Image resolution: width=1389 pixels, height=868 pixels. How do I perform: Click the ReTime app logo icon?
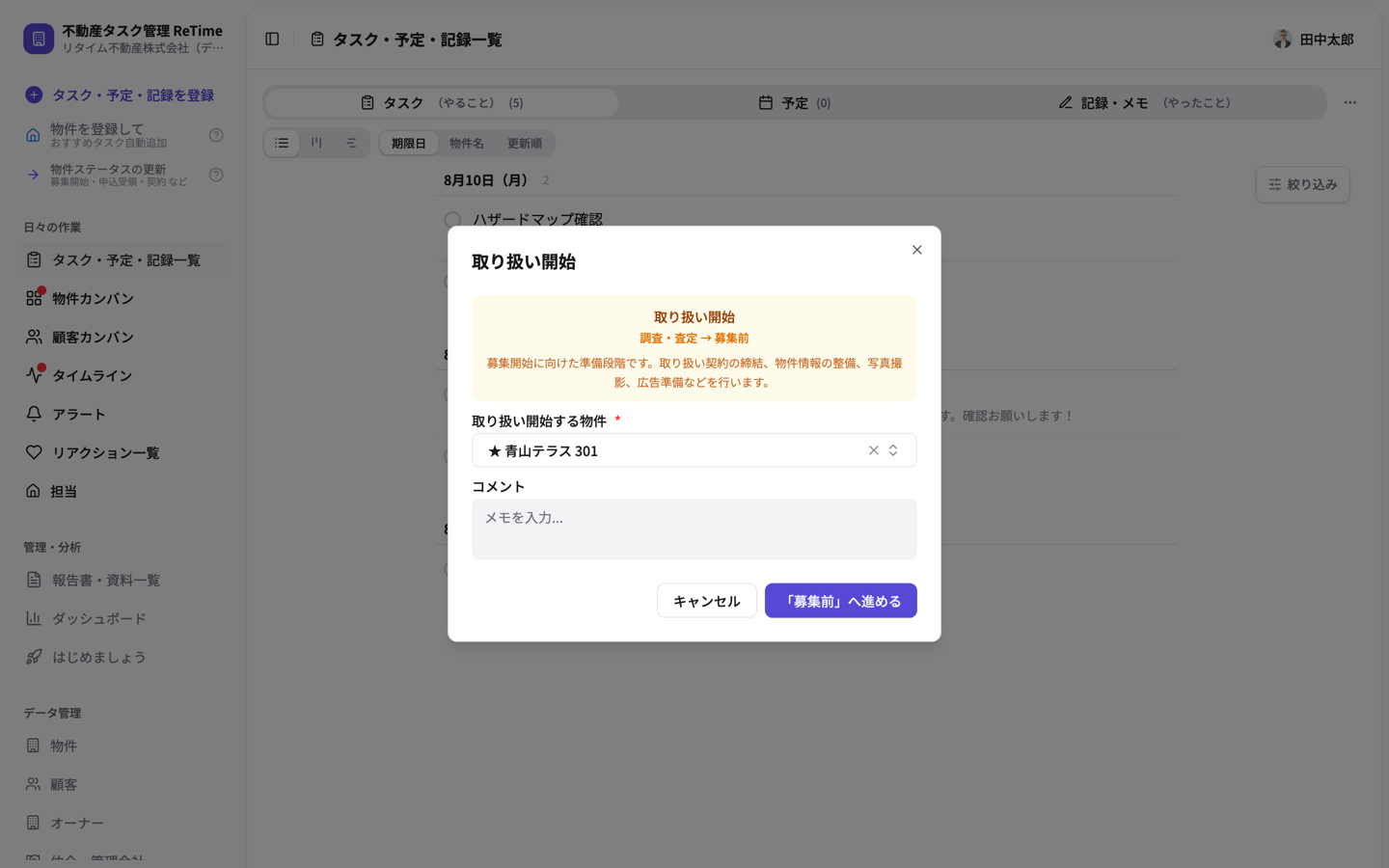coord(39,39)
